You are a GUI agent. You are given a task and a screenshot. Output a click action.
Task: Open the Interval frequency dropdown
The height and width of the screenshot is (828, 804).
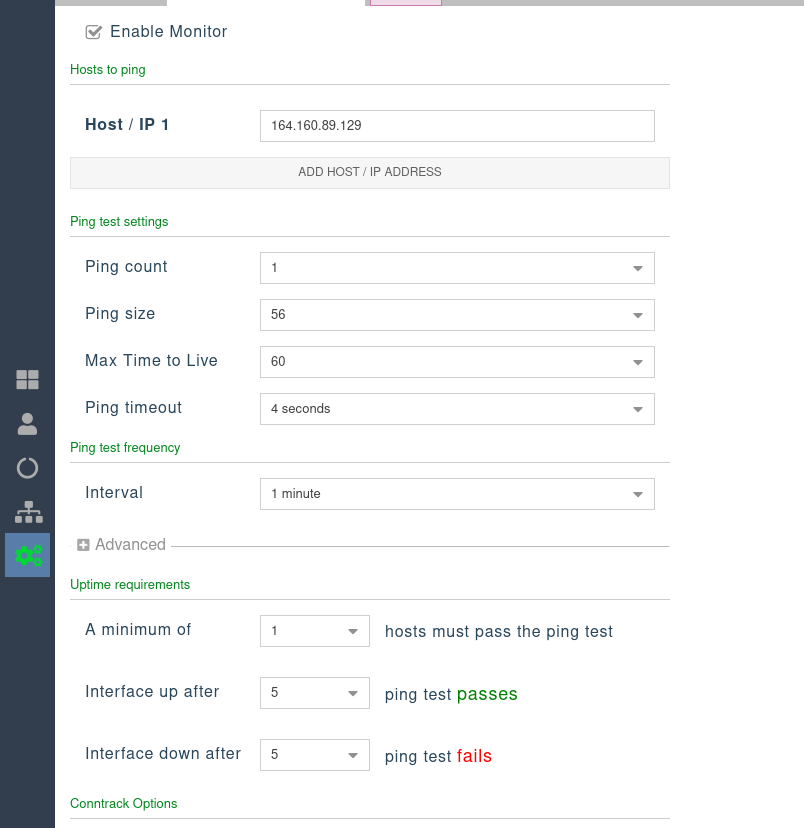point(456,494)
